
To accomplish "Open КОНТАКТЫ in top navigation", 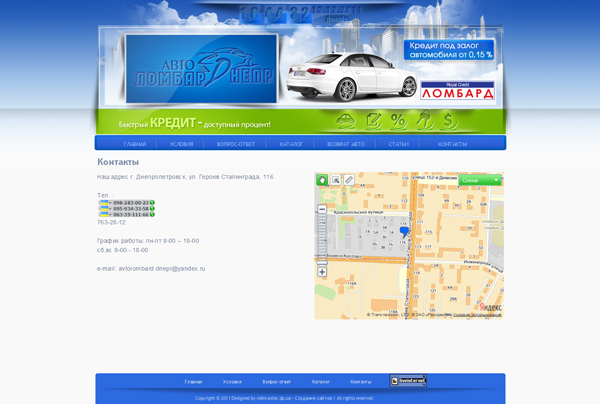I will tap(452, 144).
